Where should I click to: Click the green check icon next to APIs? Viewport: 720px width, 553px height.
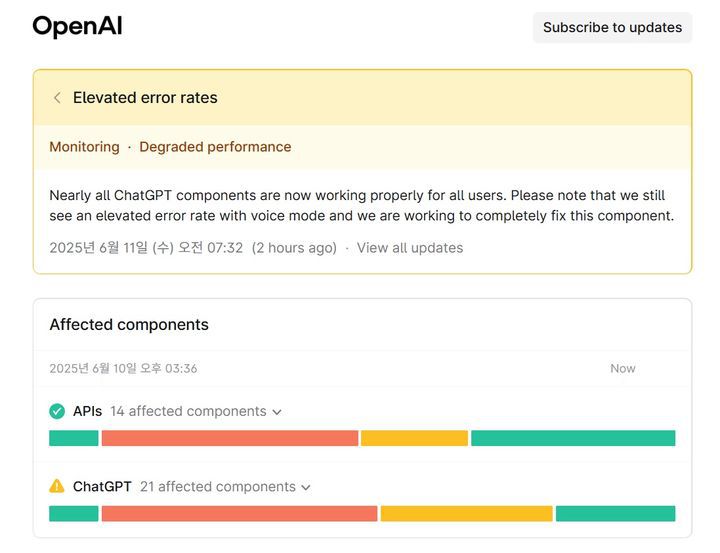point(57,411)
